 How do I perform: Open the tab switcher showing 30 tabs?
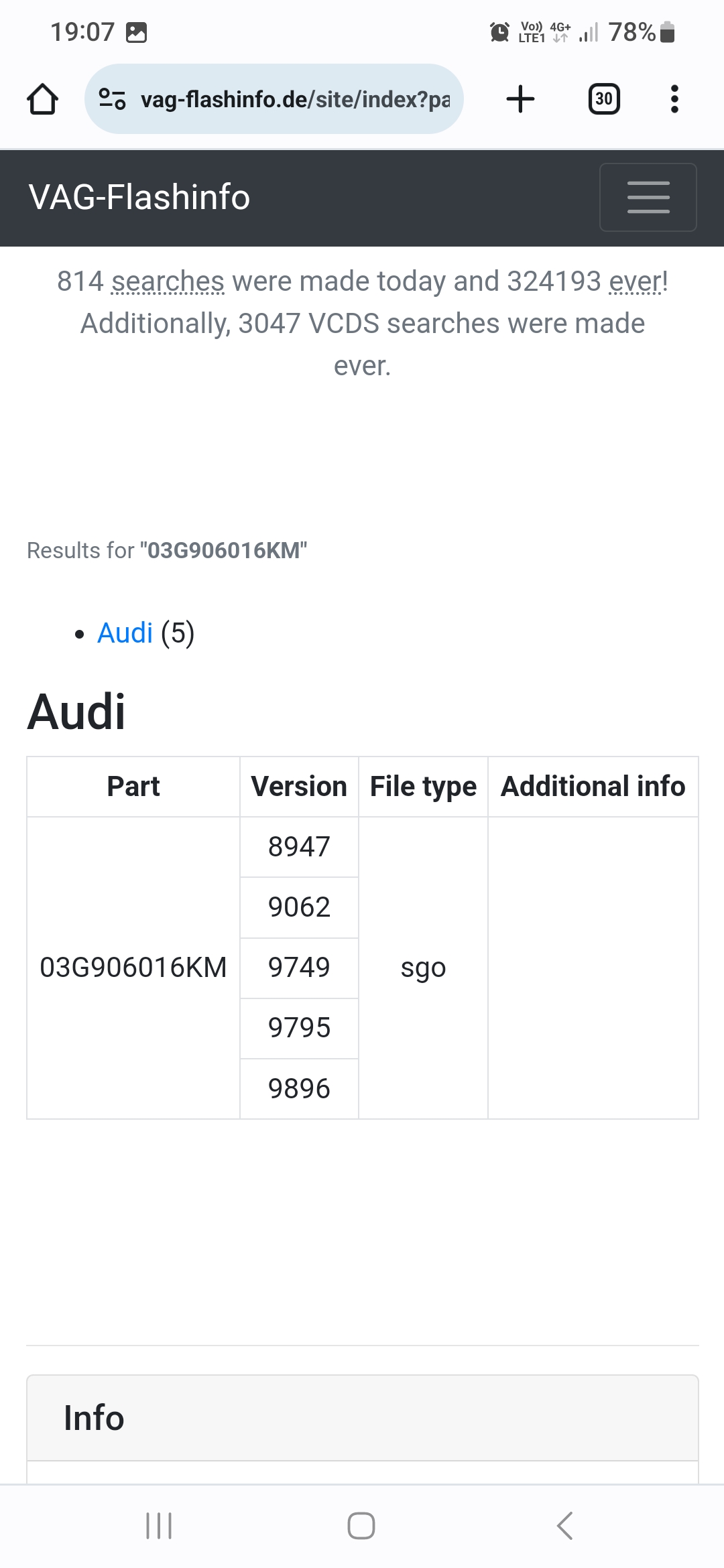[603, 99]
